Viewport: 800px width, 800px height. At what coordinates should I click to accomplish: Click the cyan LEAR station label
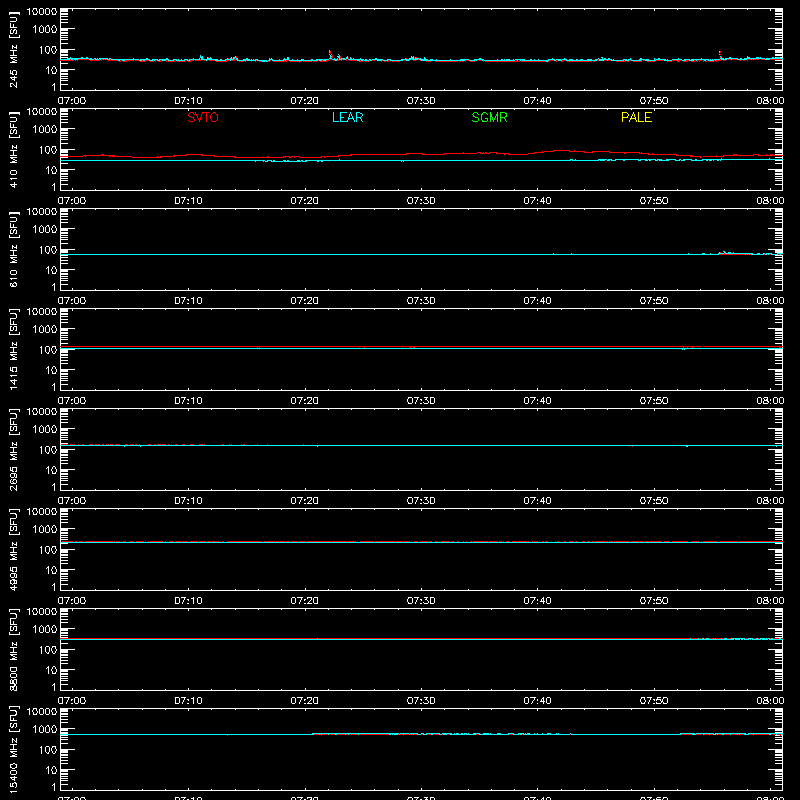[x=347, y=117]
